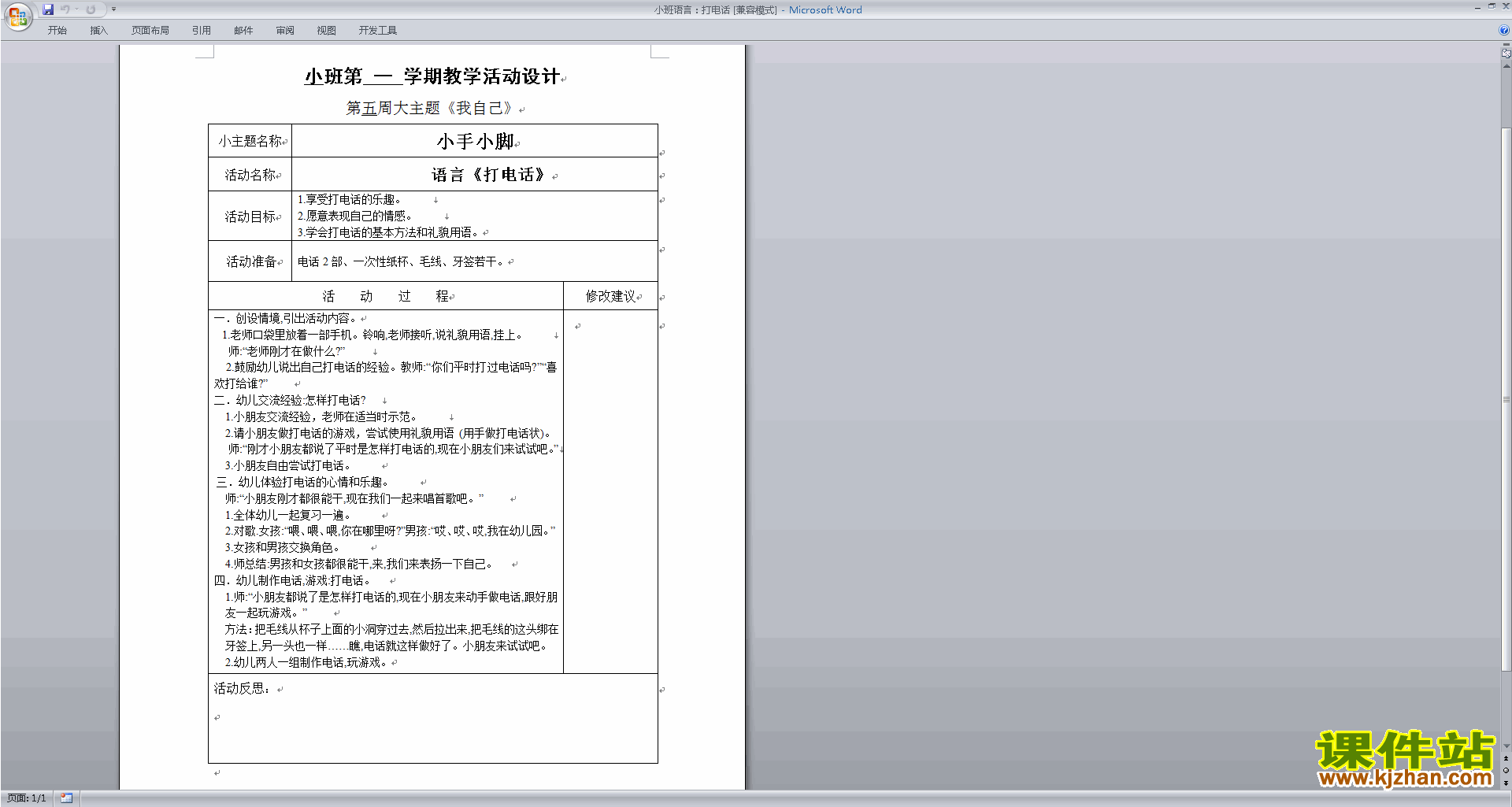Click the line 1.享受打电话的乐趣

349,200
